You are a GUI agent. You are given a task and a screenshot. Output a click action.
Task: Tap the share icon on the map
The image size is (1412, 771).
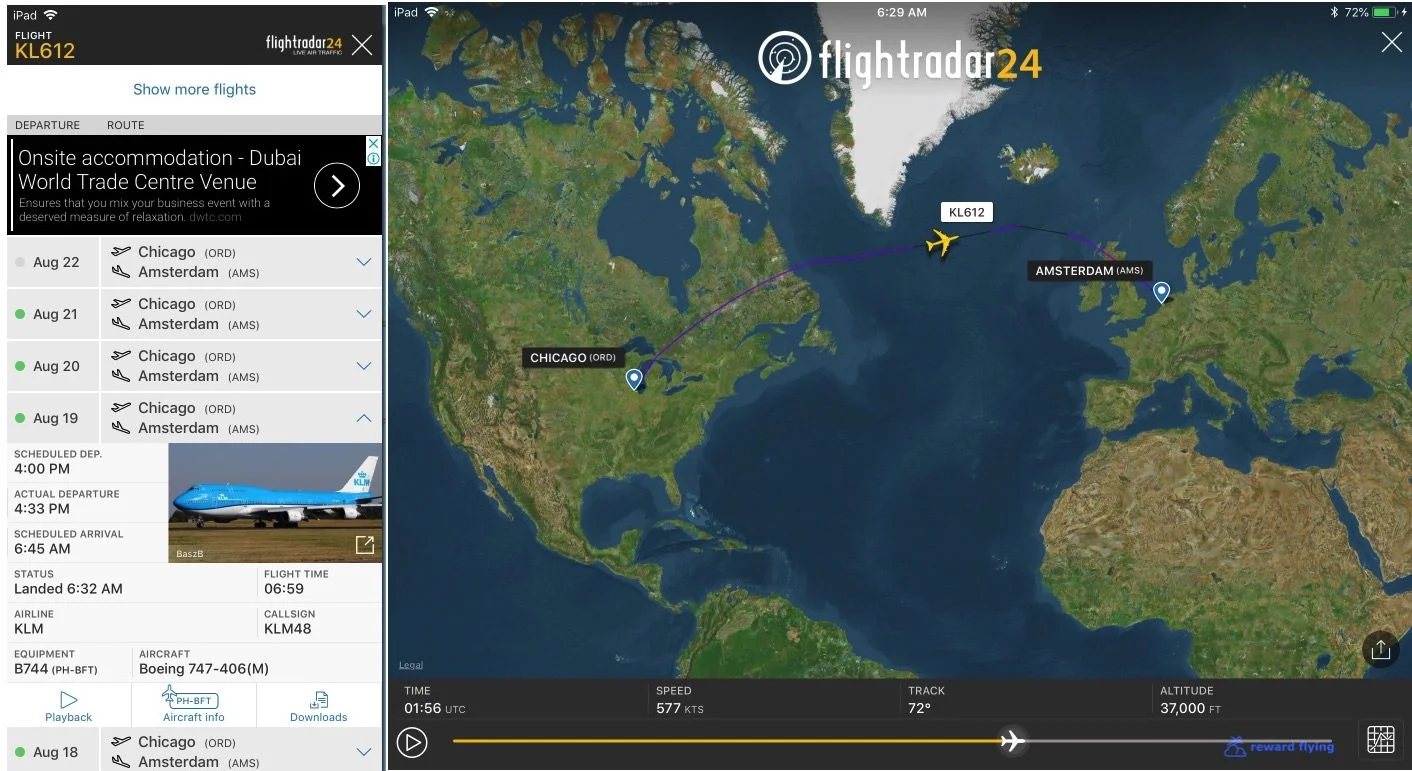pyautogui.click(x=1380, y=650)
